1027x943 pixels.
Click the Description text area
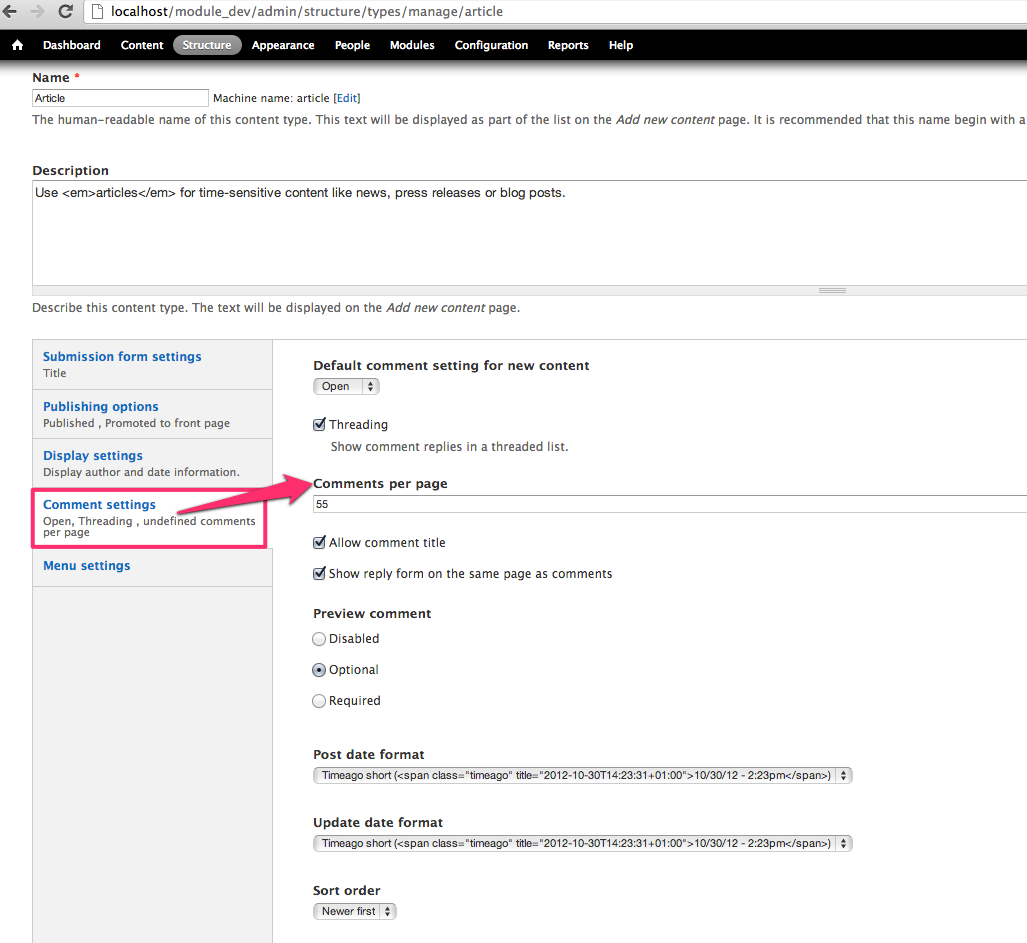(x=529, y=232)
